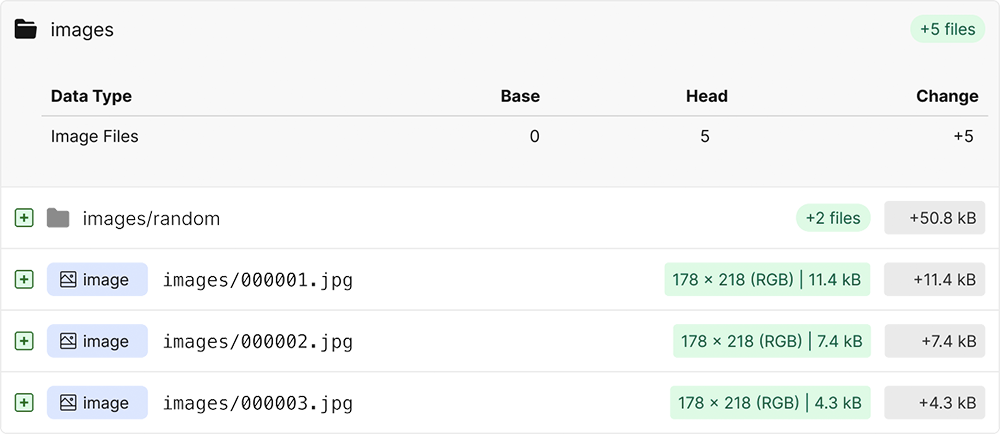Click the Change column header

coord(946,96)
